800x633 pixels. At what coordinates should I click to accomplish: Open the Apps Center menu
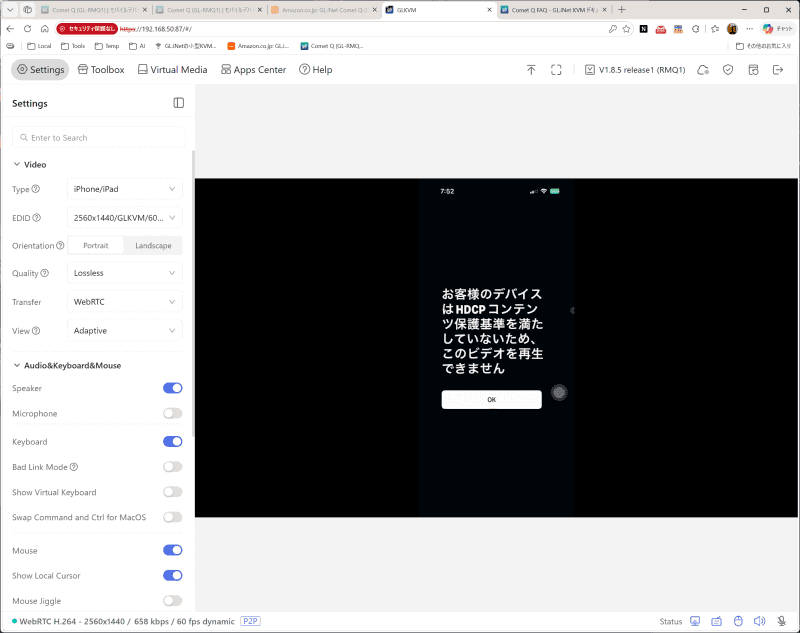254,70
